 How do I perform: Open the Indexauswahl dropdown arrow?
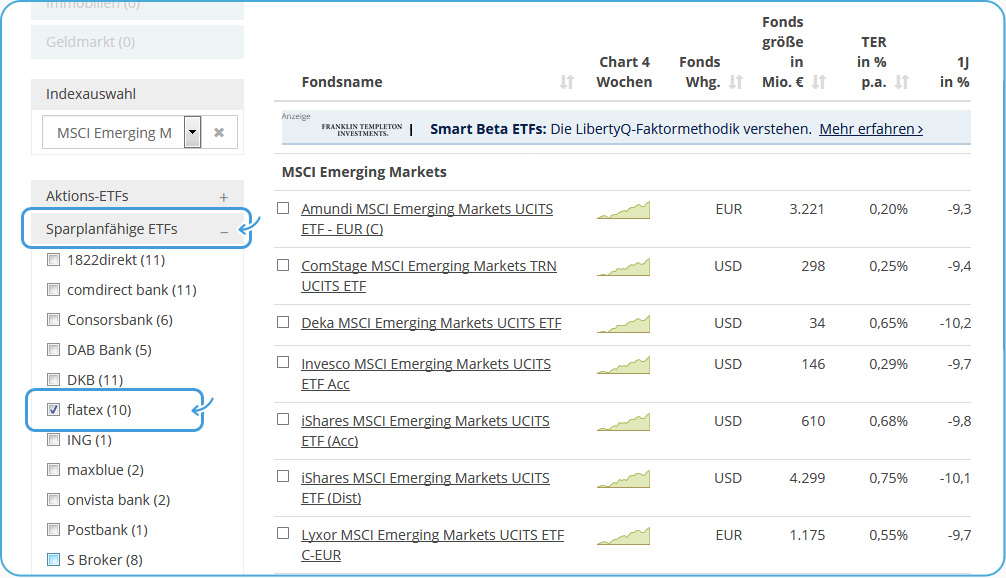pyautogui.click(x=192, y=132)
